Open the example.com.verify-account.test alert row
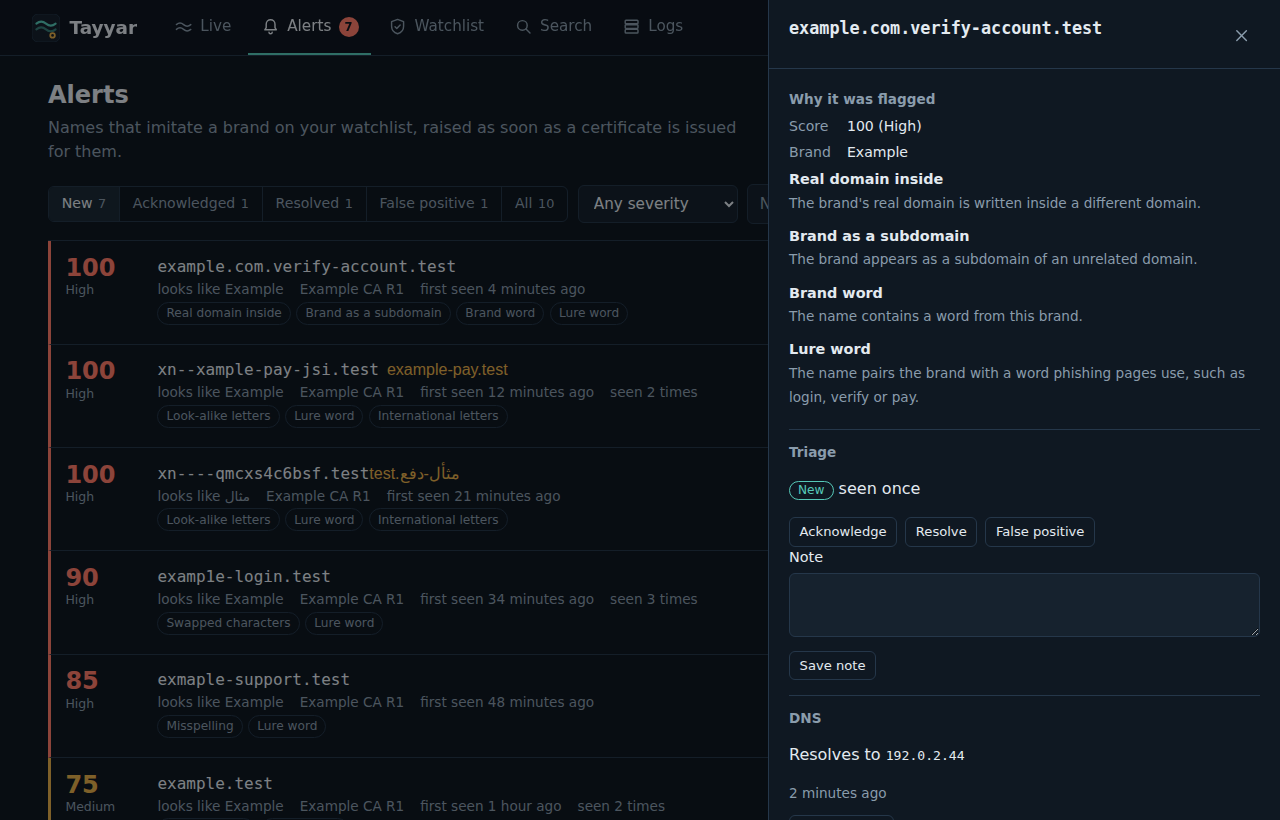Image resolution: width=1280 pixels, height=820 pixels. point(408,292)
